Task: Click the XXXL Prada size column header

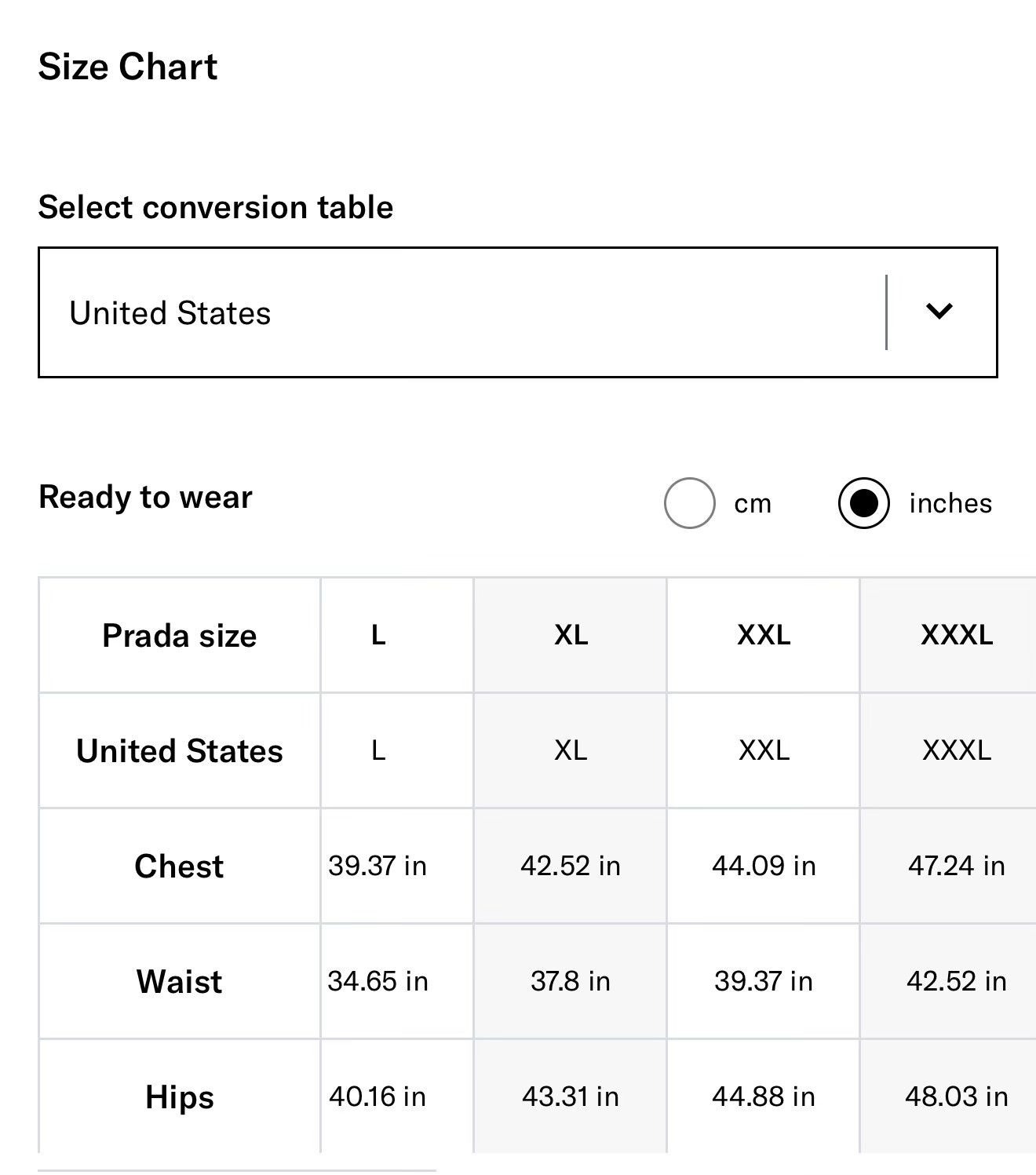Action: point(956,635)
